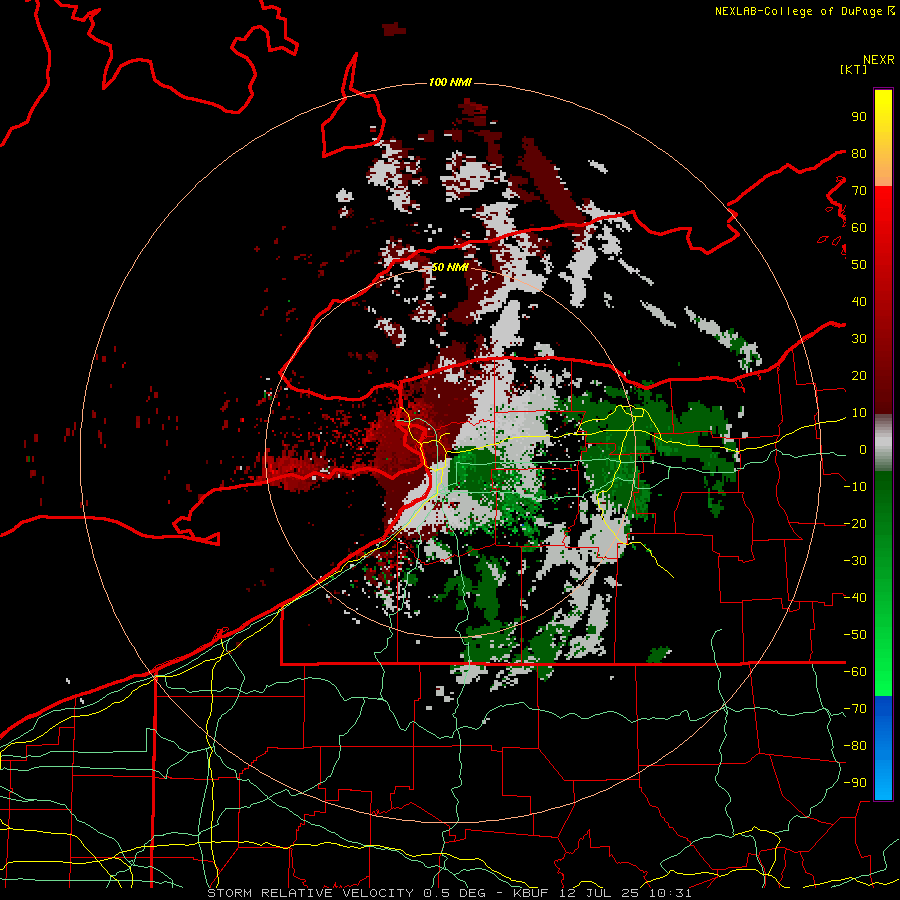Click the positive 90 scale value
900x900 pixels.
pos(859,117)
